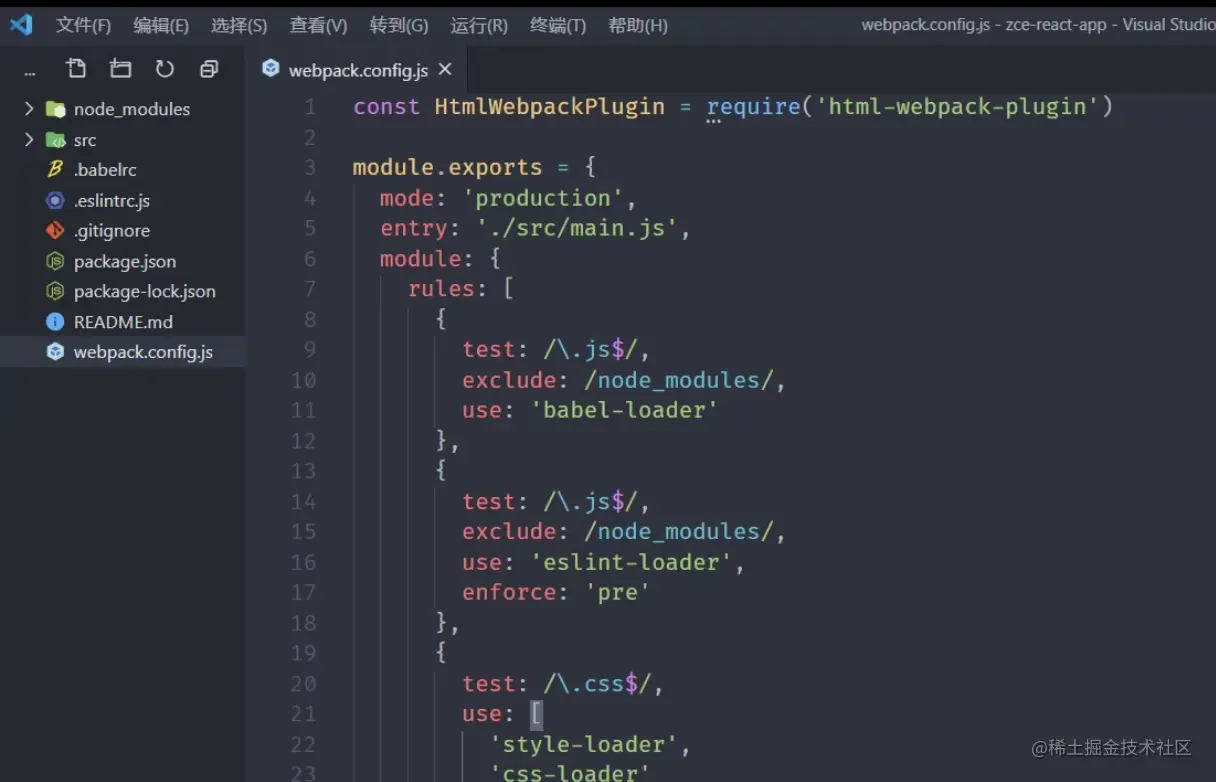Open the 编辑(E) menu
1216x782 pixels.
click(x=161, y=25)
